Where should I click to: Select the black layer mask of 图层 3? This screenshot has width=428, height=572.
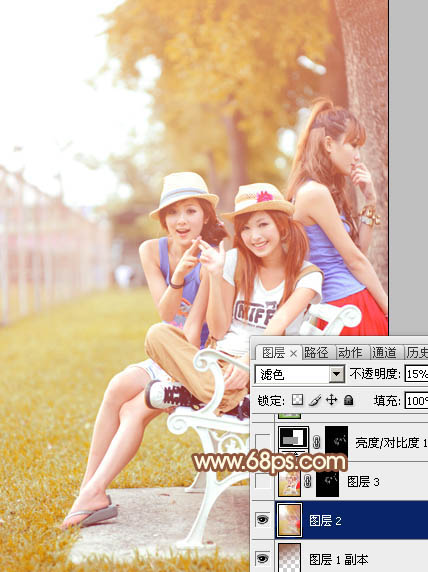click(x=327, y=484)
